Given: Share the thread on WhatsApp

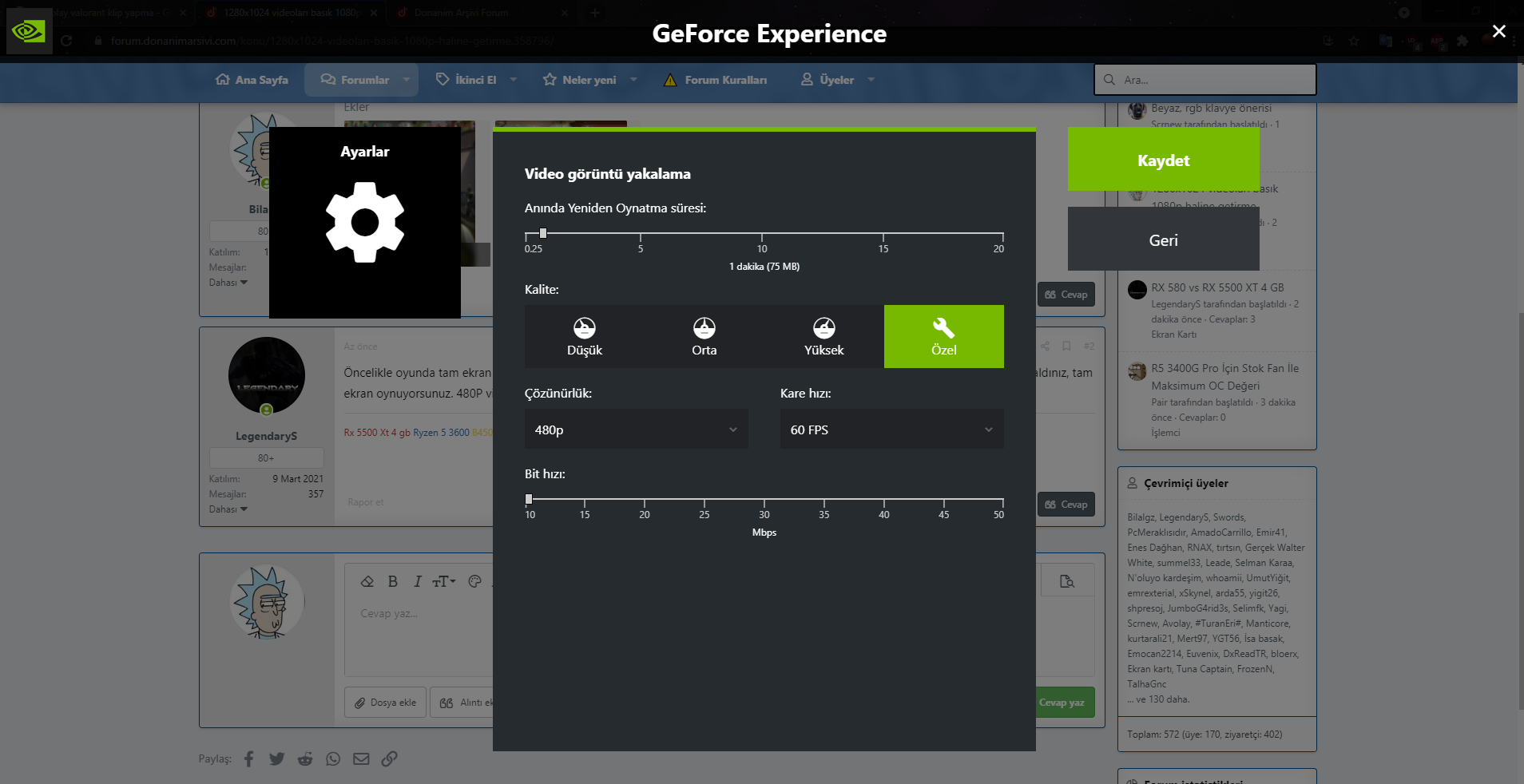Looking at the screenshot, I should [333, 758].
